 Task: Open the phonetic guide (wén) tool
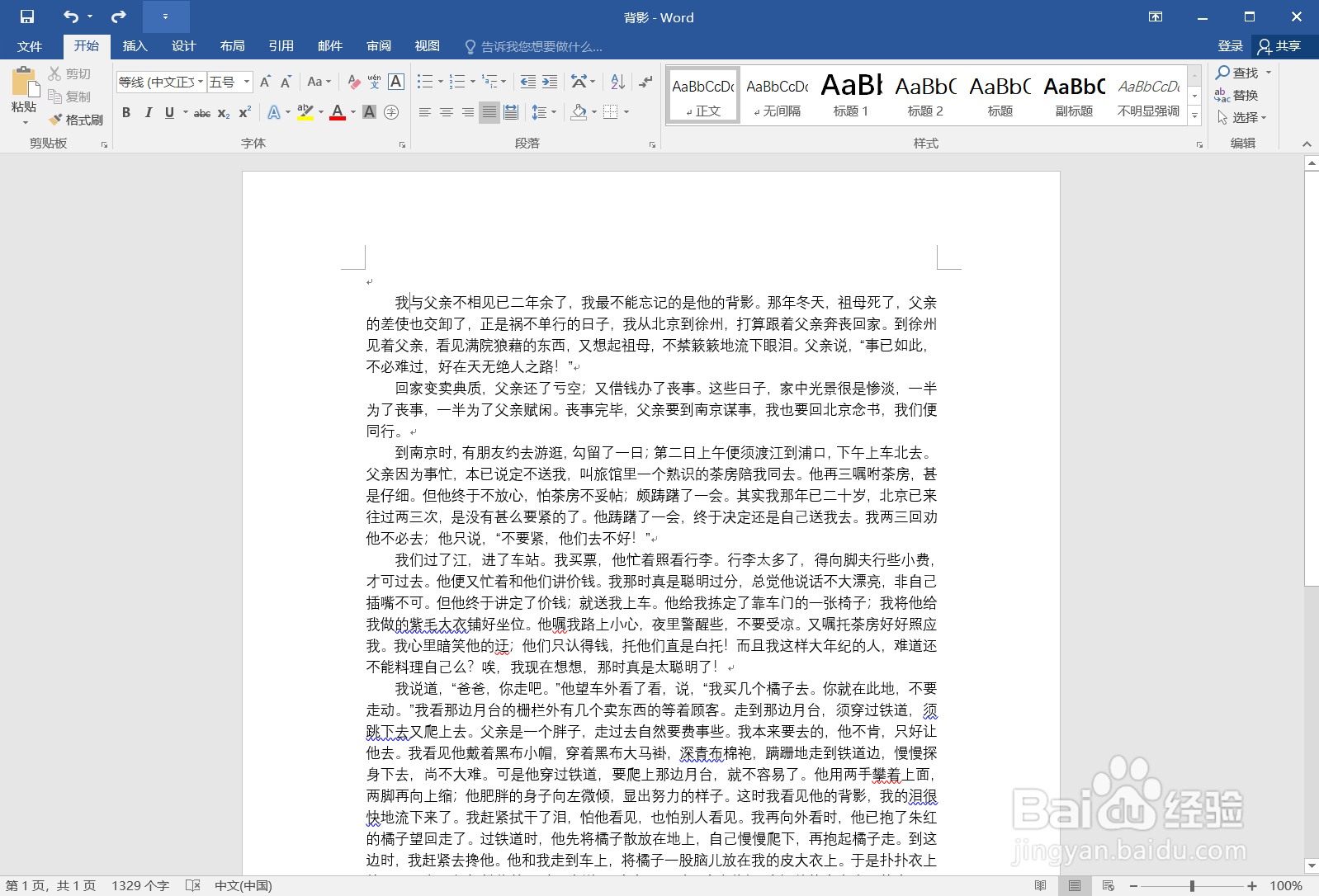pos(375,82)
